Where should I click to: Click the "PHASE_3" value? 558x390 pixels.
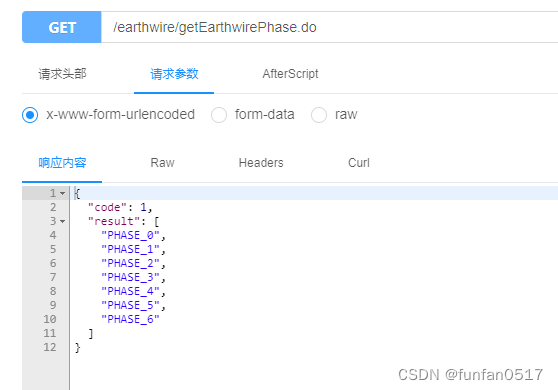click(130, 277)
